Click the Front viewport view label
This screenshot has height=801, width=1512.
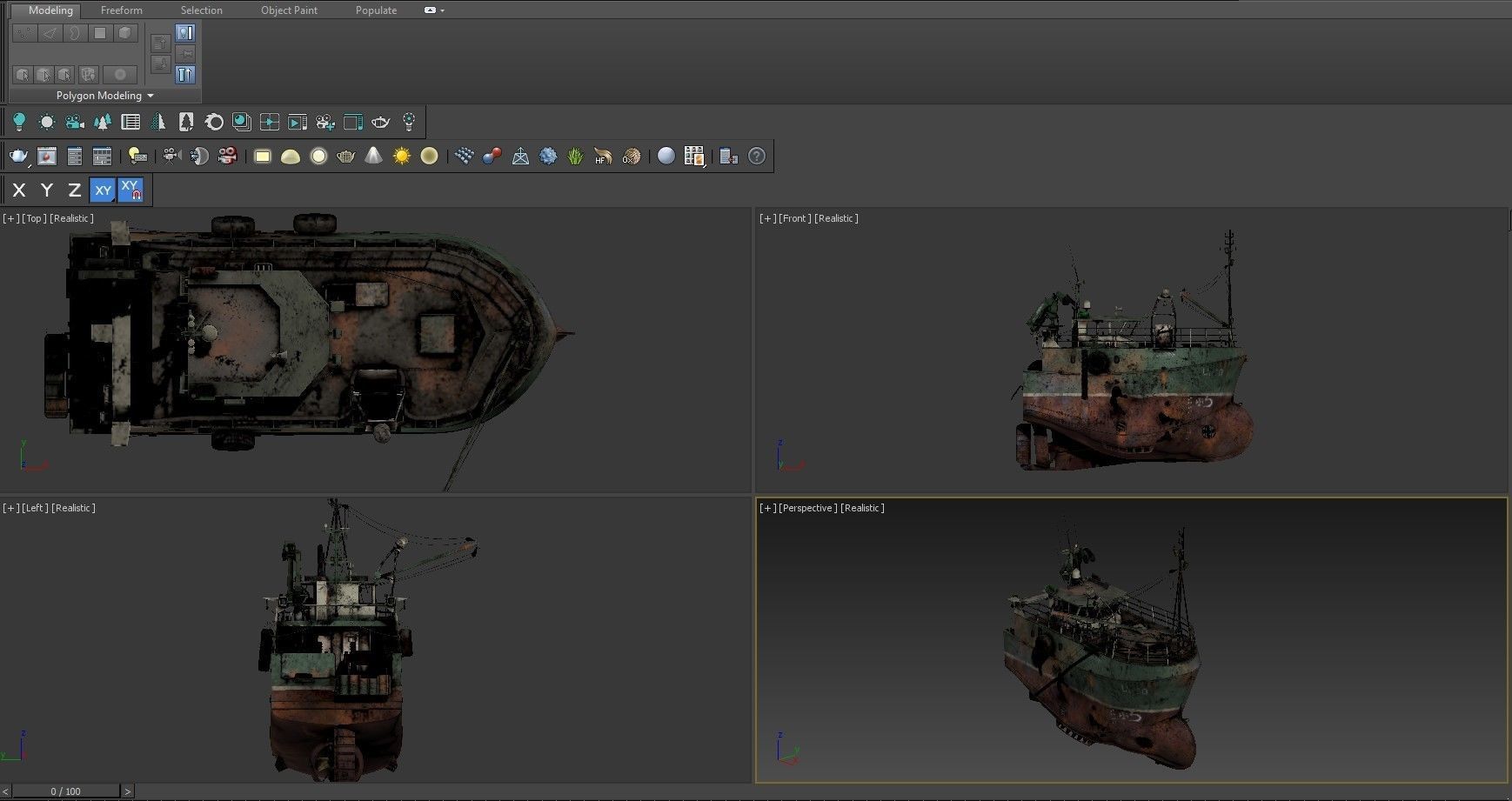click(793, 218)
